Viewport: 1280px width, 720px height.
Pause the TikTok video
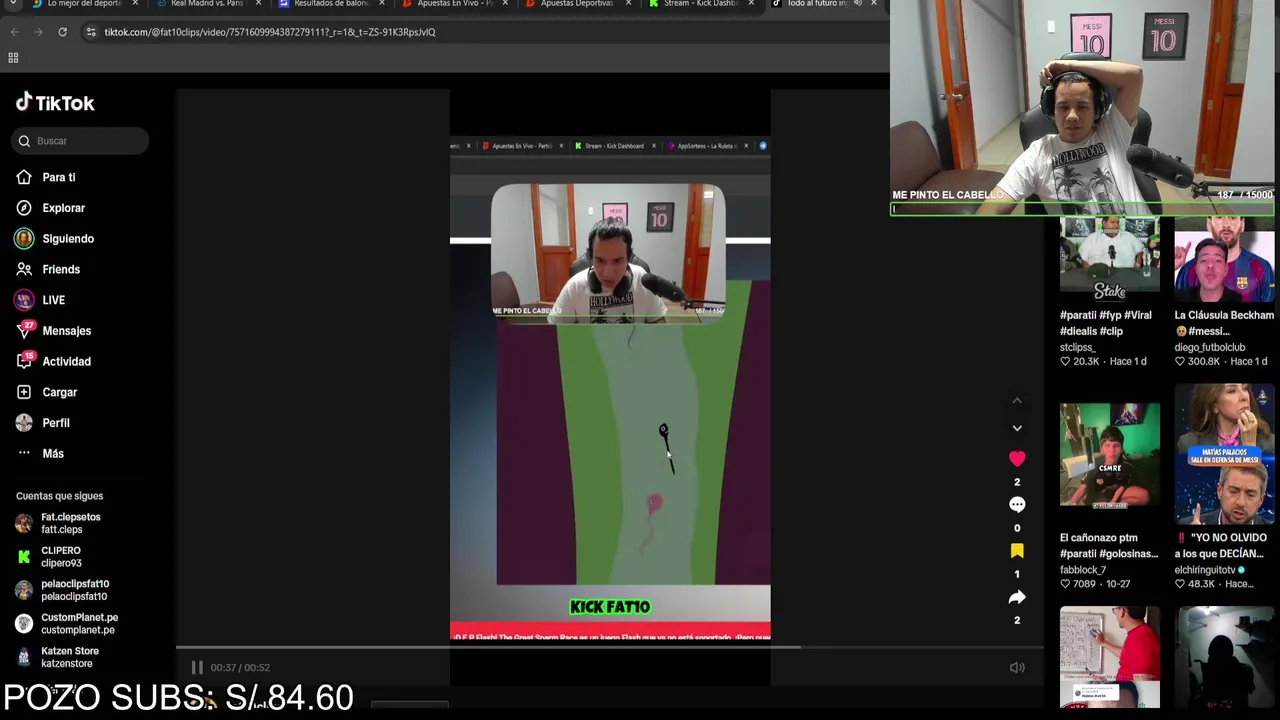[197, 667]
